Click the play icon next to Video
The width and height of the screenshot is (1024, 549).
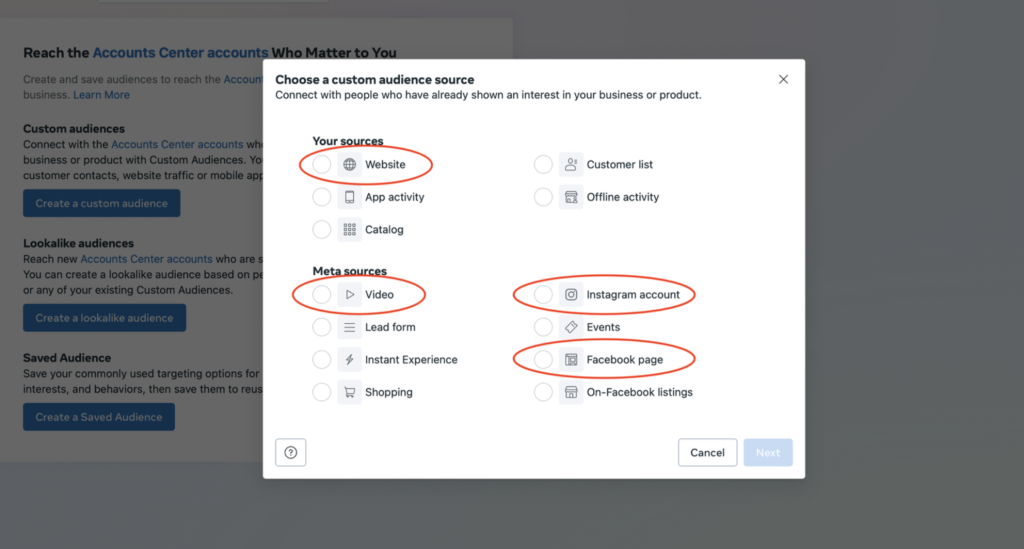point(349,295)
